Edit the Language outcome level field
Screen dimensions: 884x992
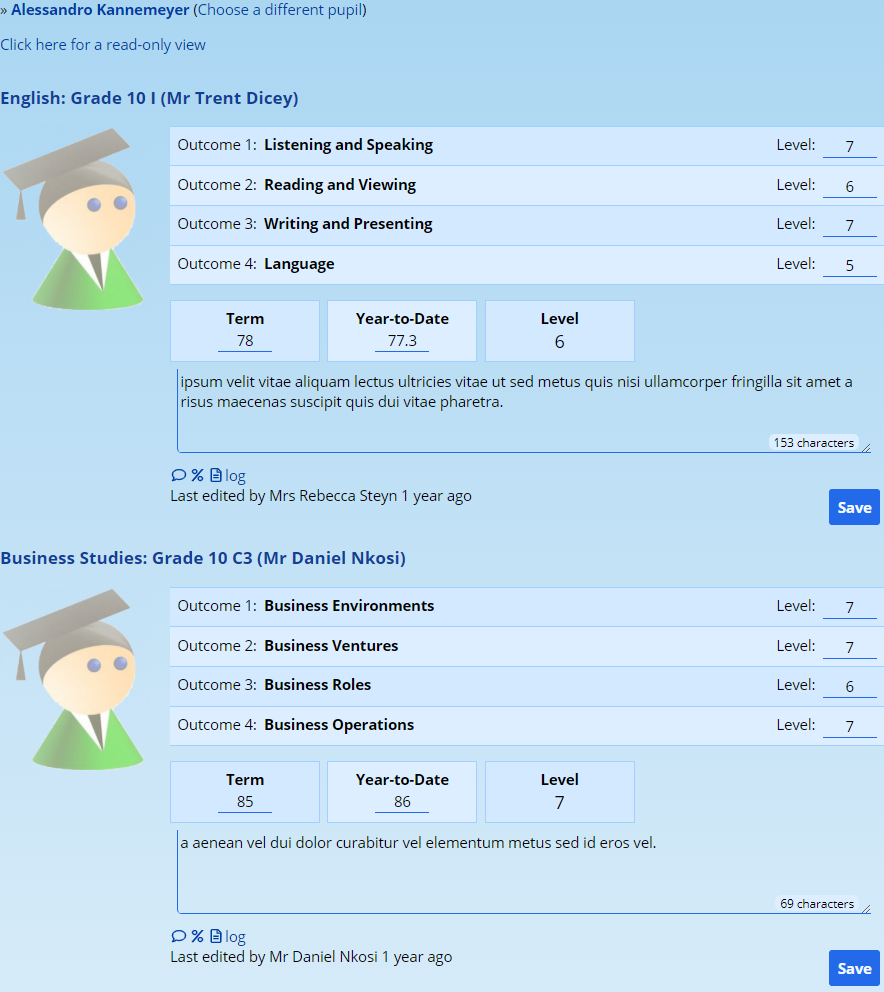pyautogui.click(x=849, y=265)
